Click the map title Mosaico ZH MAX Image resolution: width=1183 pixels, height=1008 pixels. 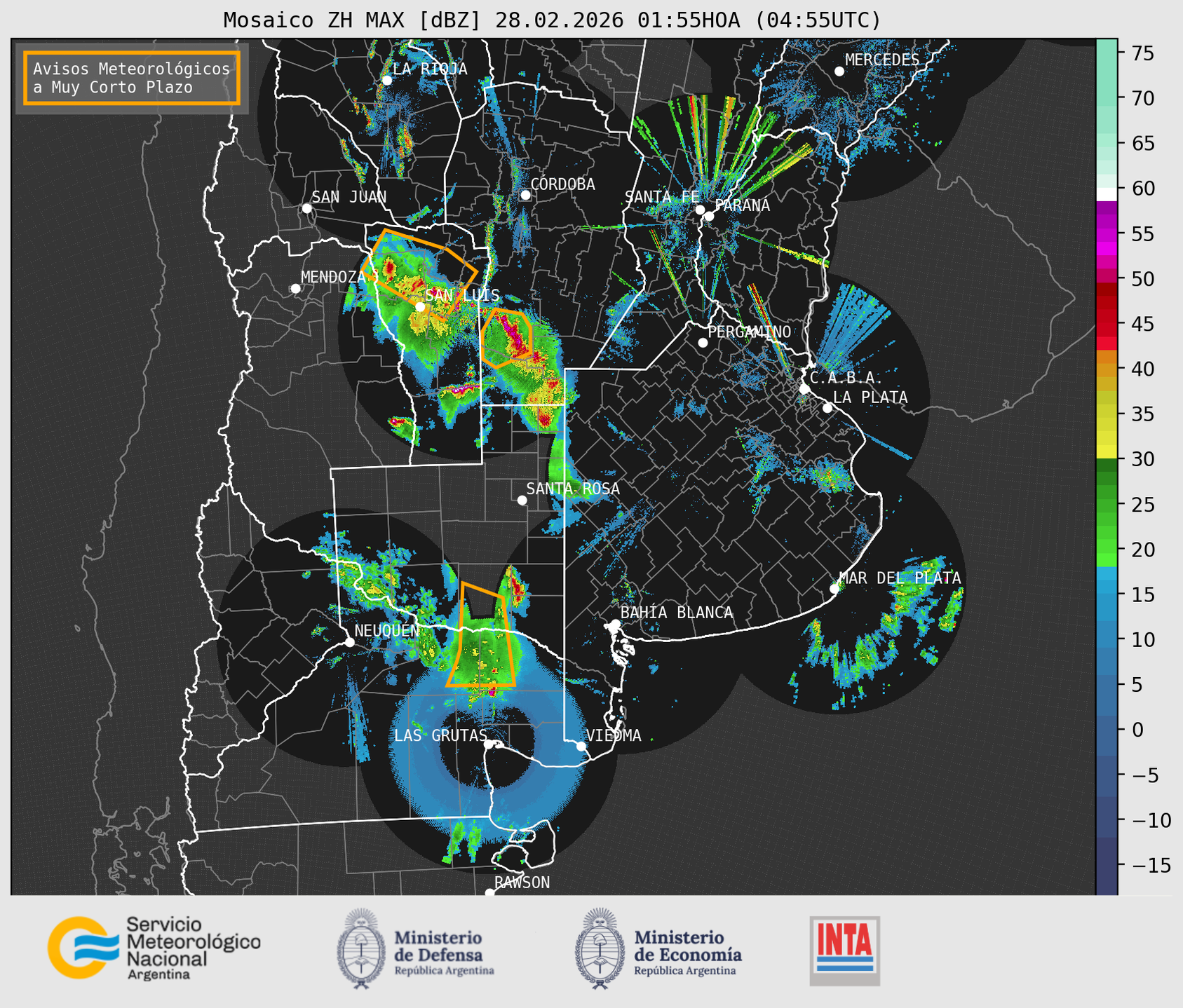point(552,20)
